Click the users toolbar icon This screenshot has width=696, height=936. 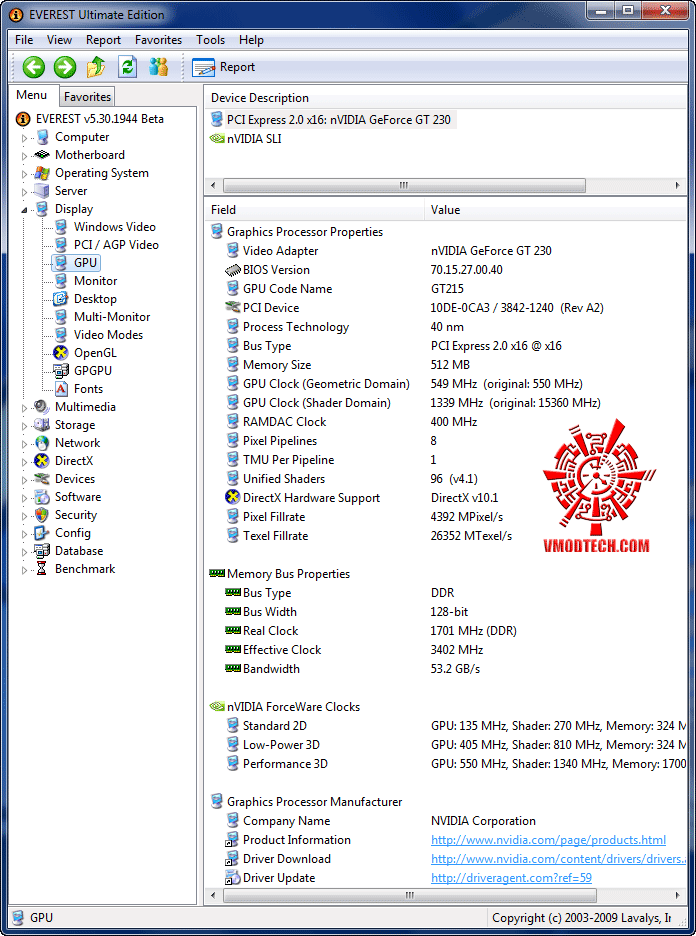(158, 67)
